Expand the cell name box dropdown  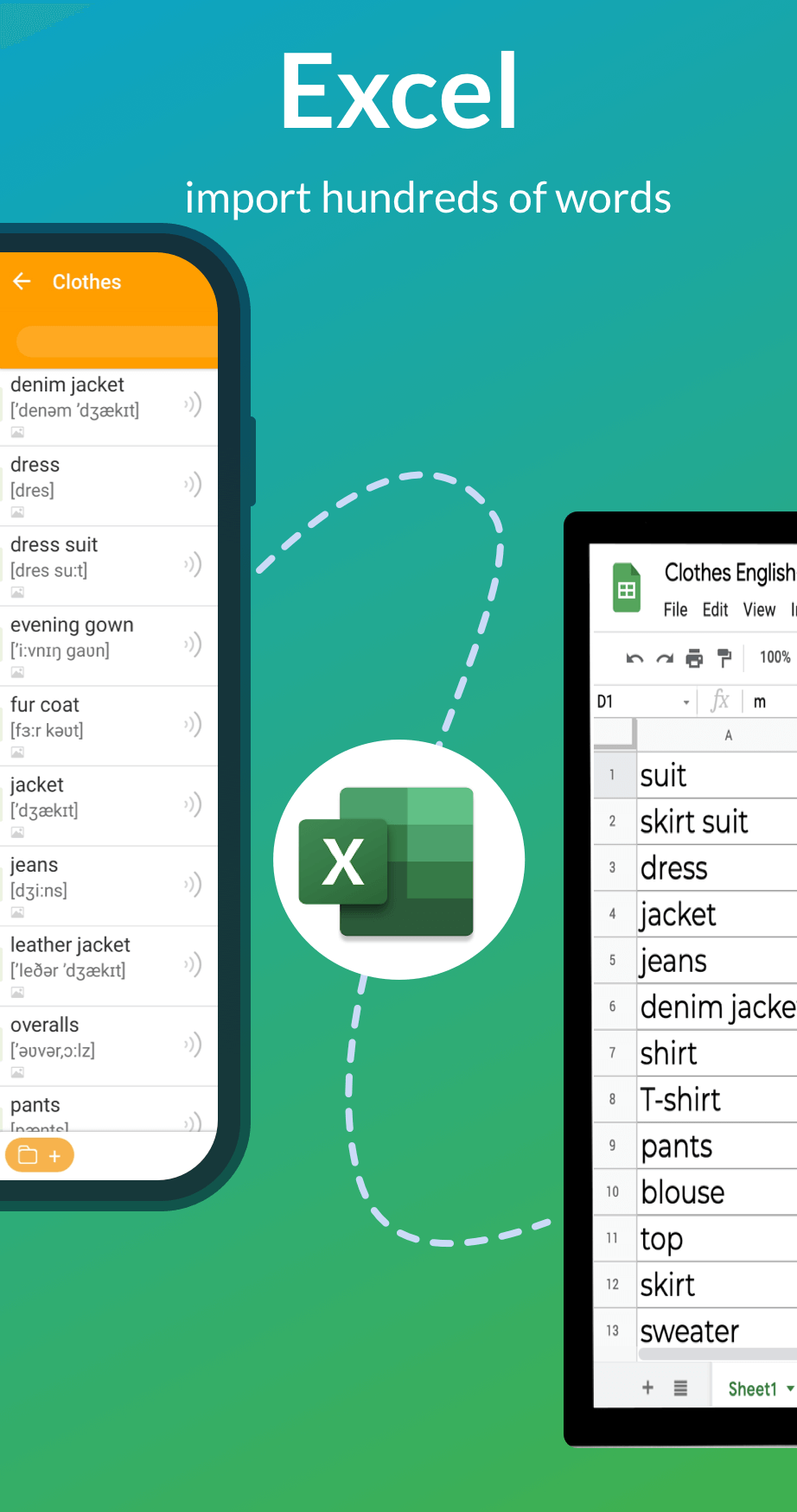[686, 702]
